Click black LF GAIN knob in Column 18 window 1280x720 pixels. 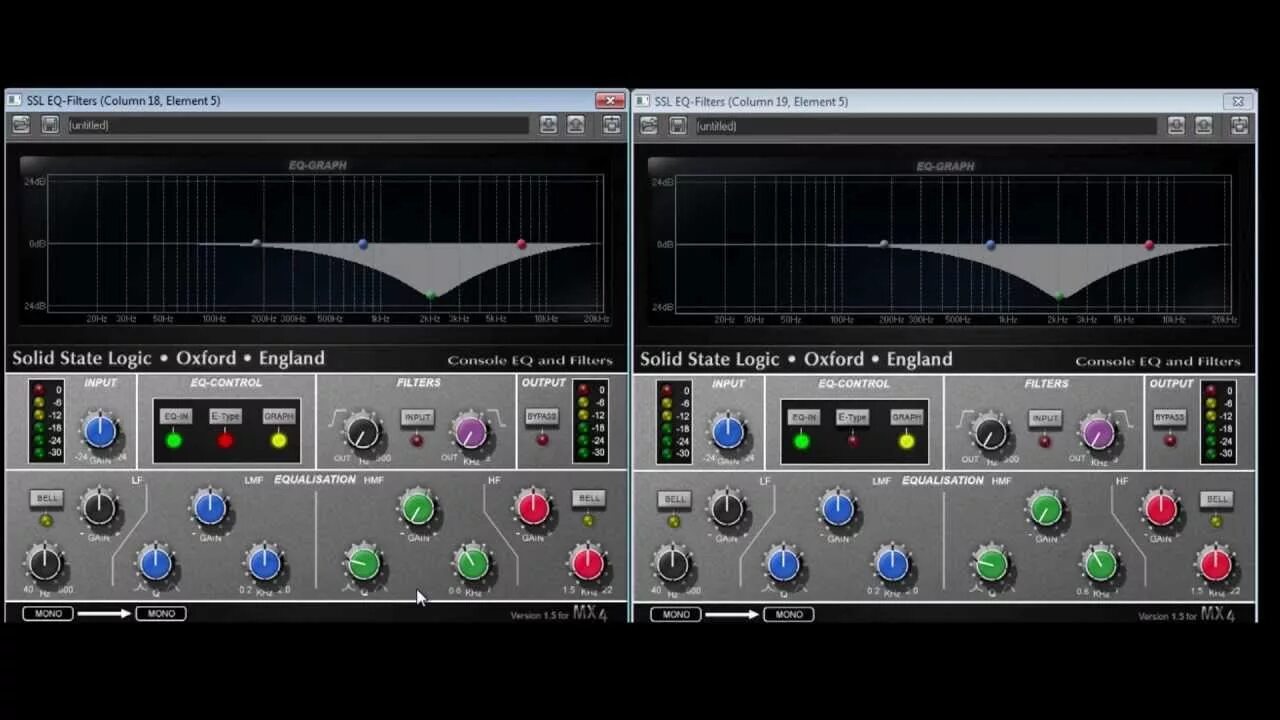pos(99,508)
